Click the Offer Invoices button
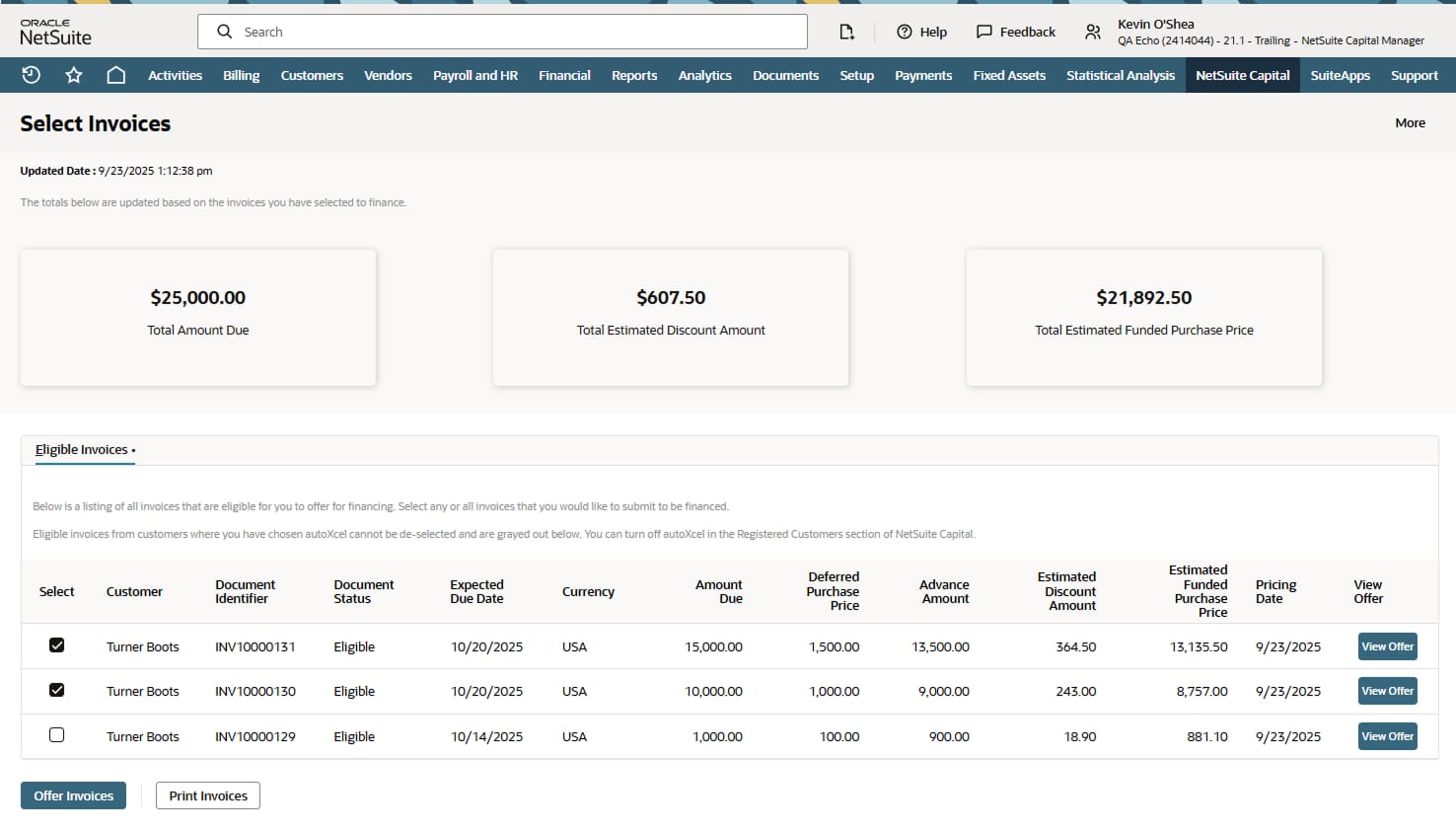1456x831 pixels. [73, 795]
